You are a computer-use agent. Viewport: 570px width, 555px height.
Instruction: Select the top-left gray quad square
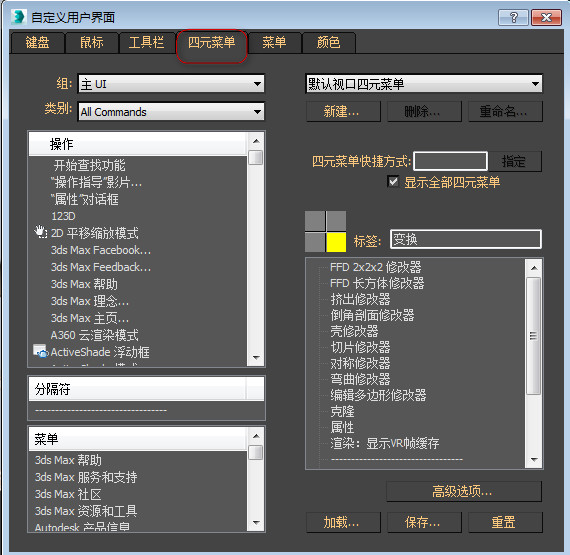(x=315, y=221)
